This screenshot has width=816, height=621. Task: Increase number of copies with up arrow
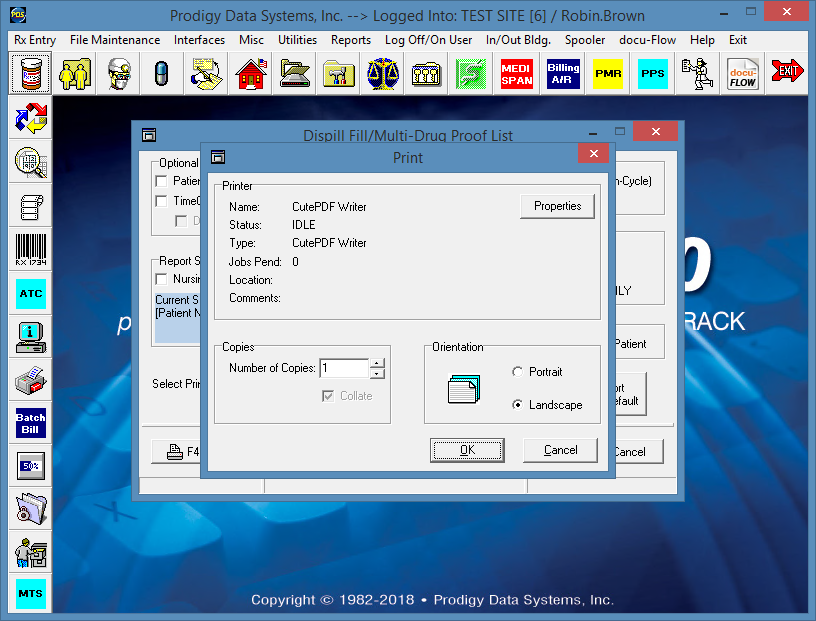377,363
